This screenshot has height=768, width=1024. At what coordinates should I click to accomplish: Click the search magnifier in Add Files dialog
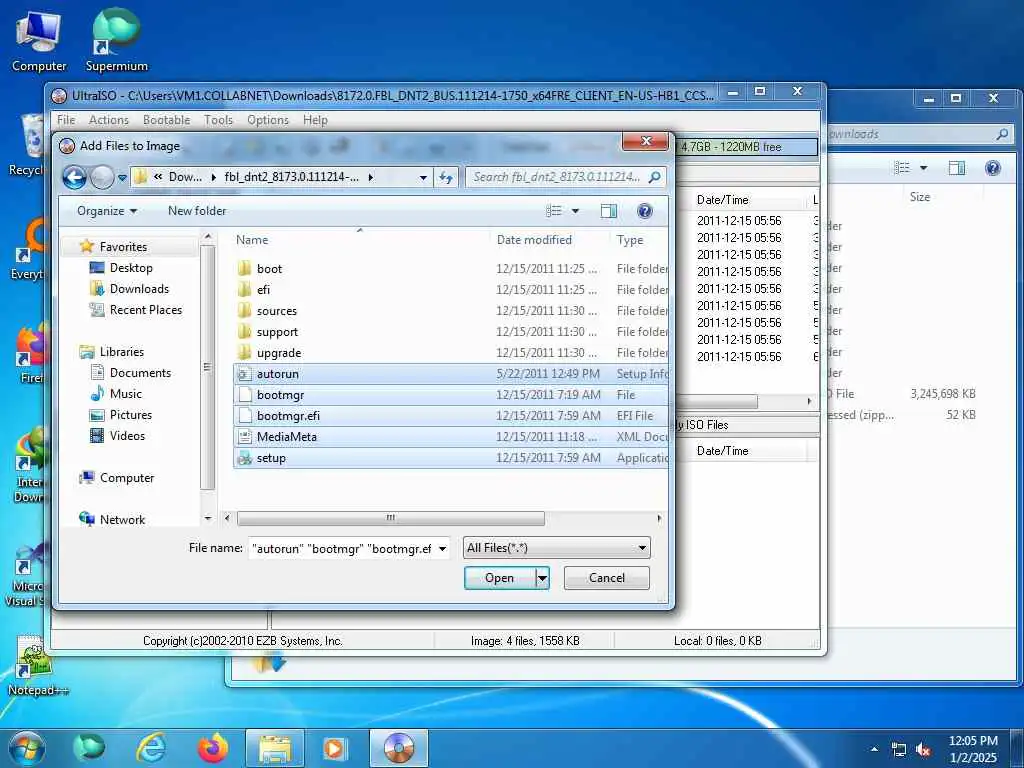[654, 177]
